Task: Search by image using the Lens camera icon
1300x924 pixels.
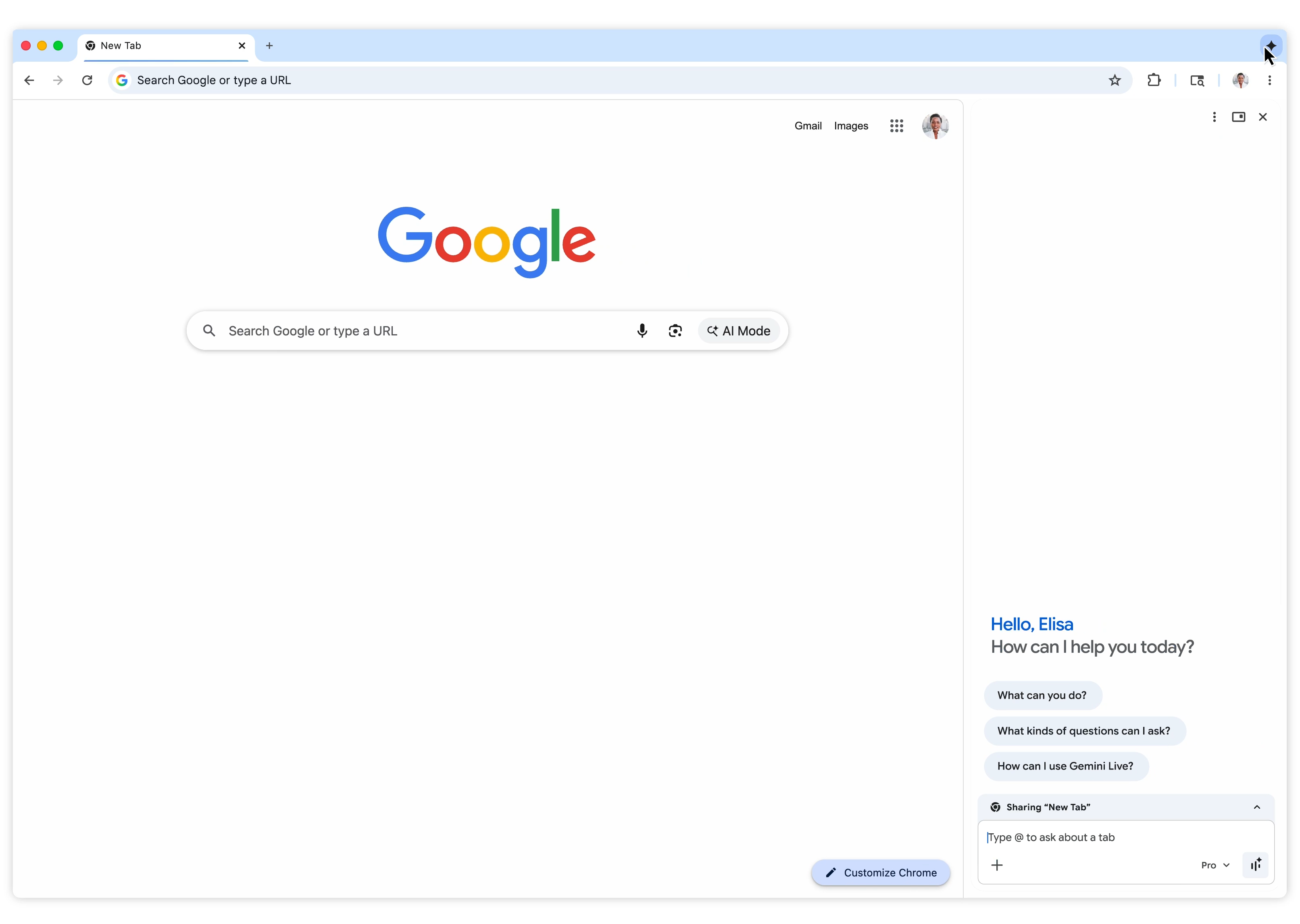Action: (x=675, y=331)
